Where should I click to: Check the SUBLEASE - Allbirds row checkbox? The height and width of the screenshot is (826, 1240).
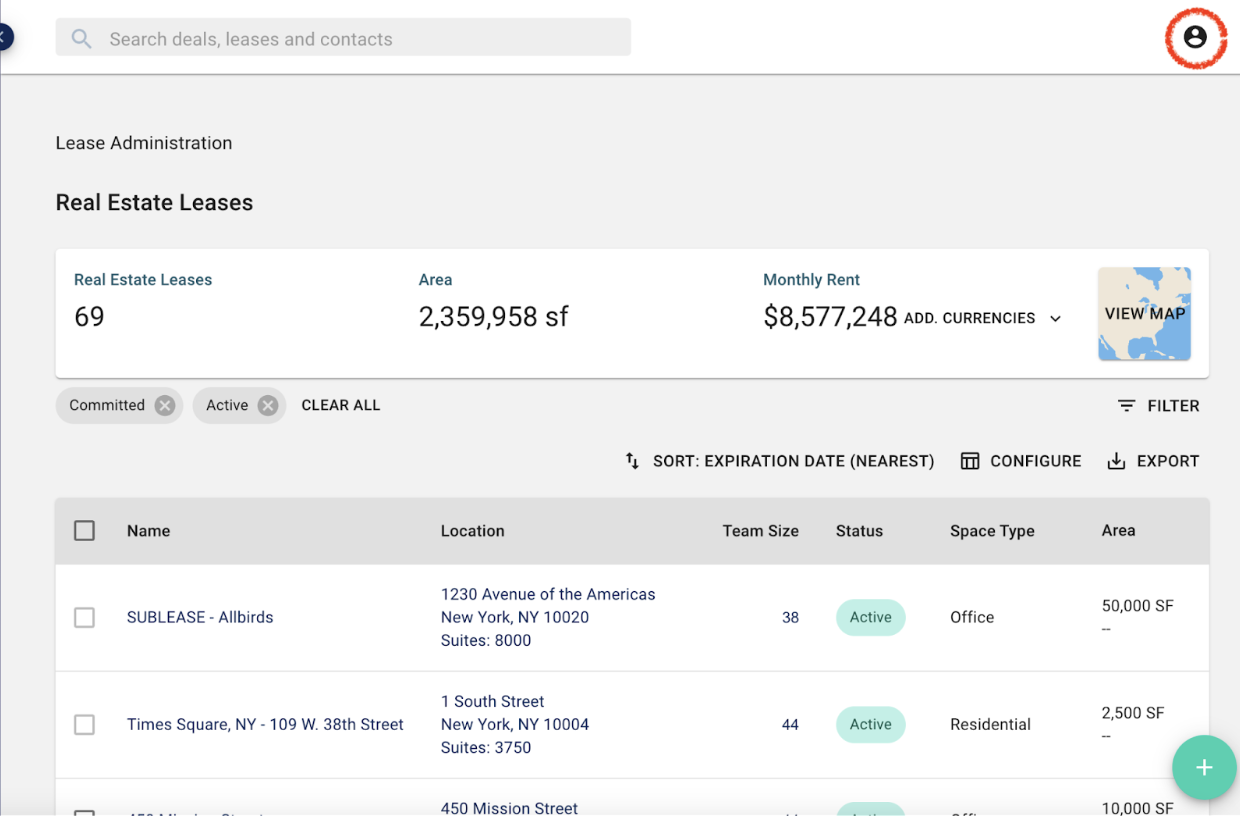[85, 618]
